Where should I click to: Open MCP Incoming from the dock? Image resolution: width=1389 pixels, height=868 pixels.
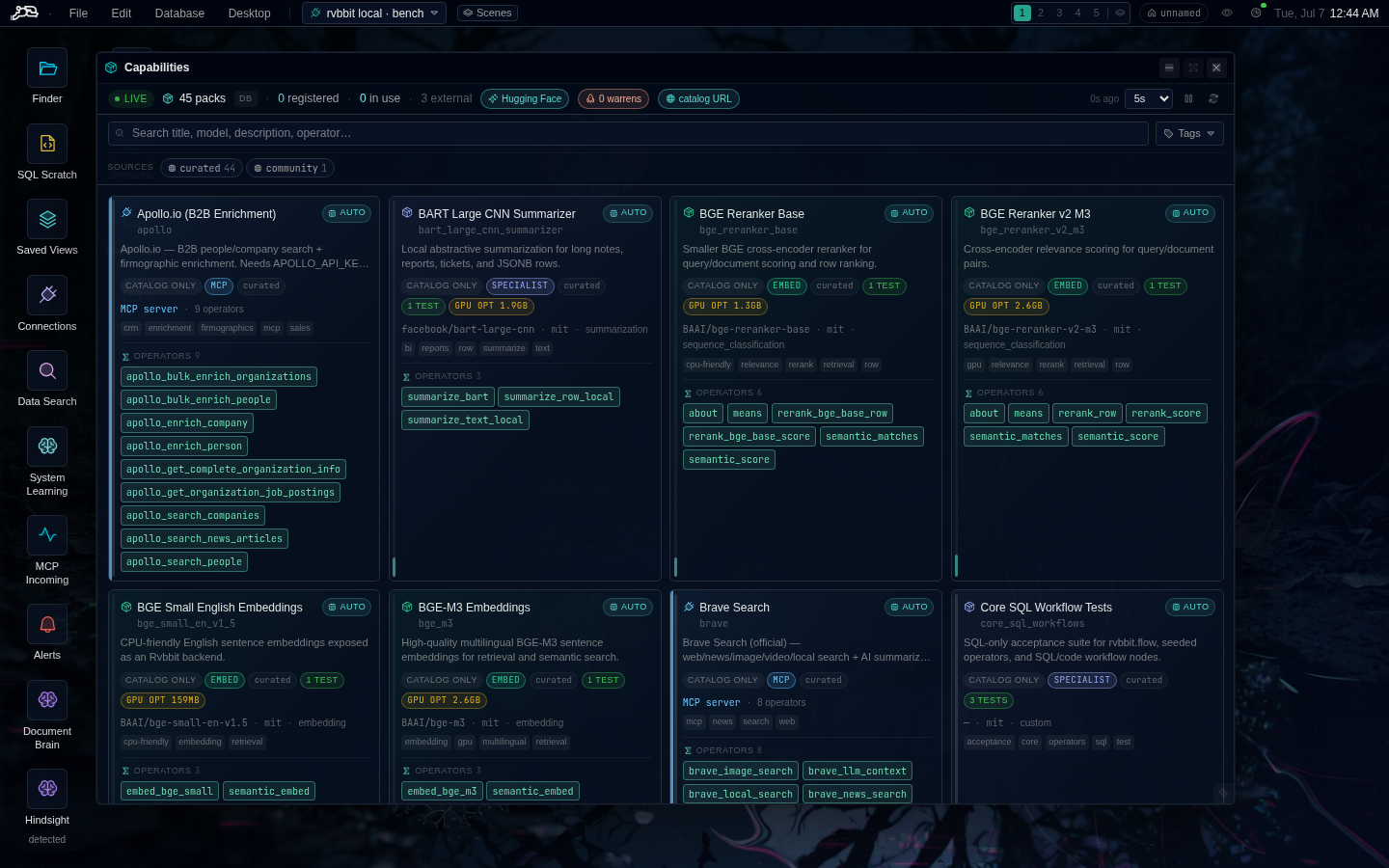47,535
